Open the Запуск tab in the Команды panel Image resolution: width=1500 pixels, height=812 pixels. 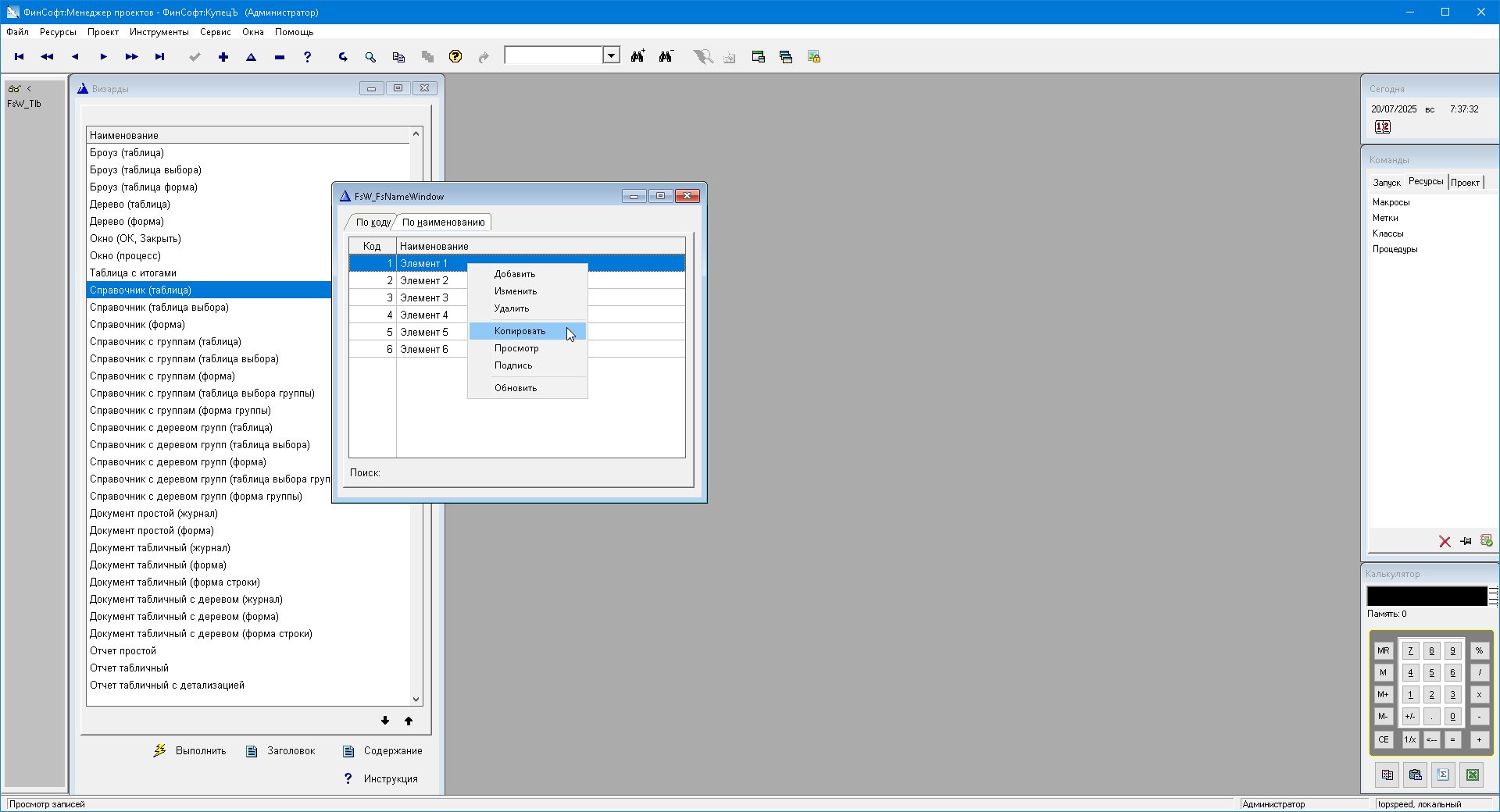tap(1386, 183)
